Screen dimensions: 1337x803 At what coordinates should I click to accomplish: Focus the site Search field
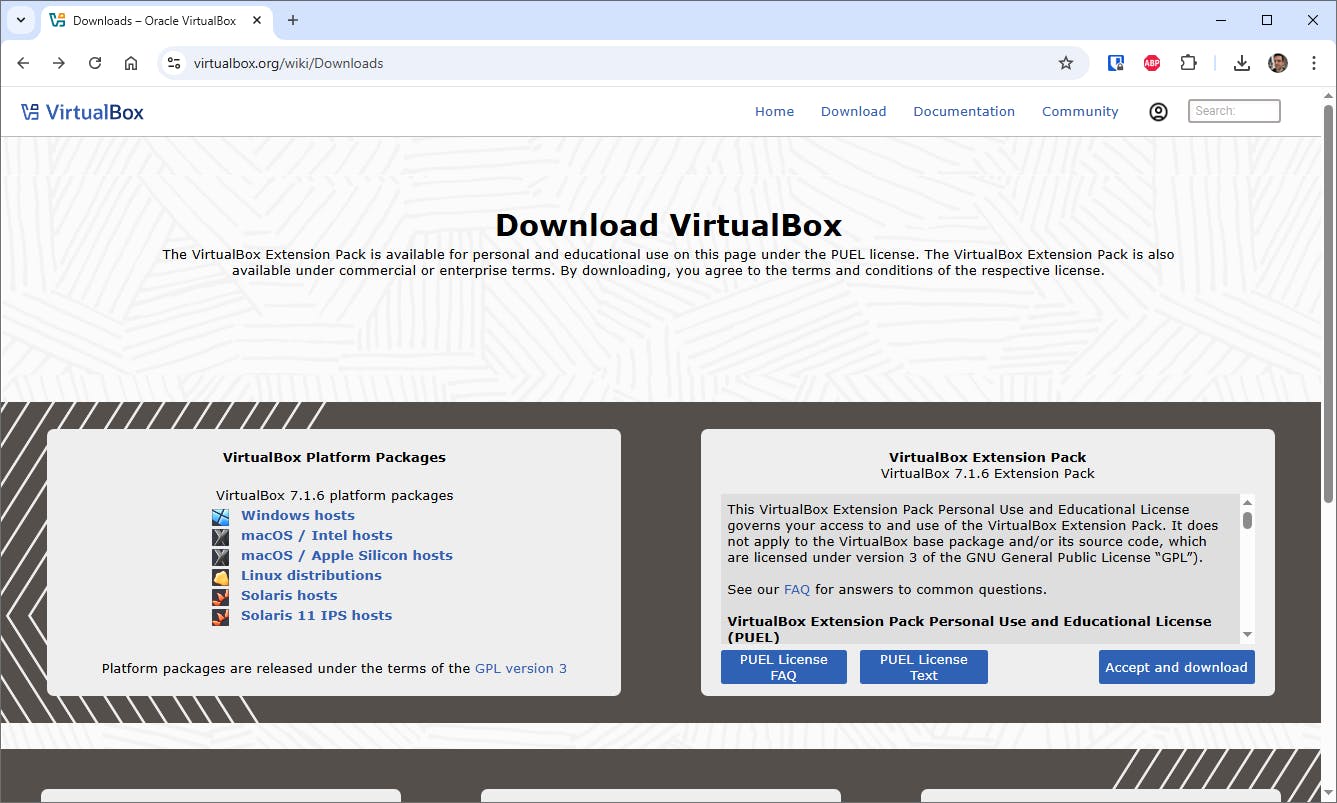(1234, 111)
